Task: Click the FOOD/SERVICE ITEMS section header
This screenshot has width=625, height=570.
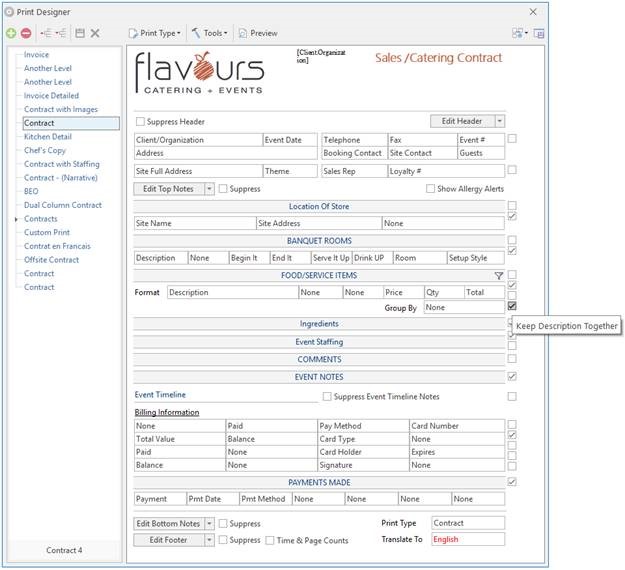Action: (x=319, y=275)
